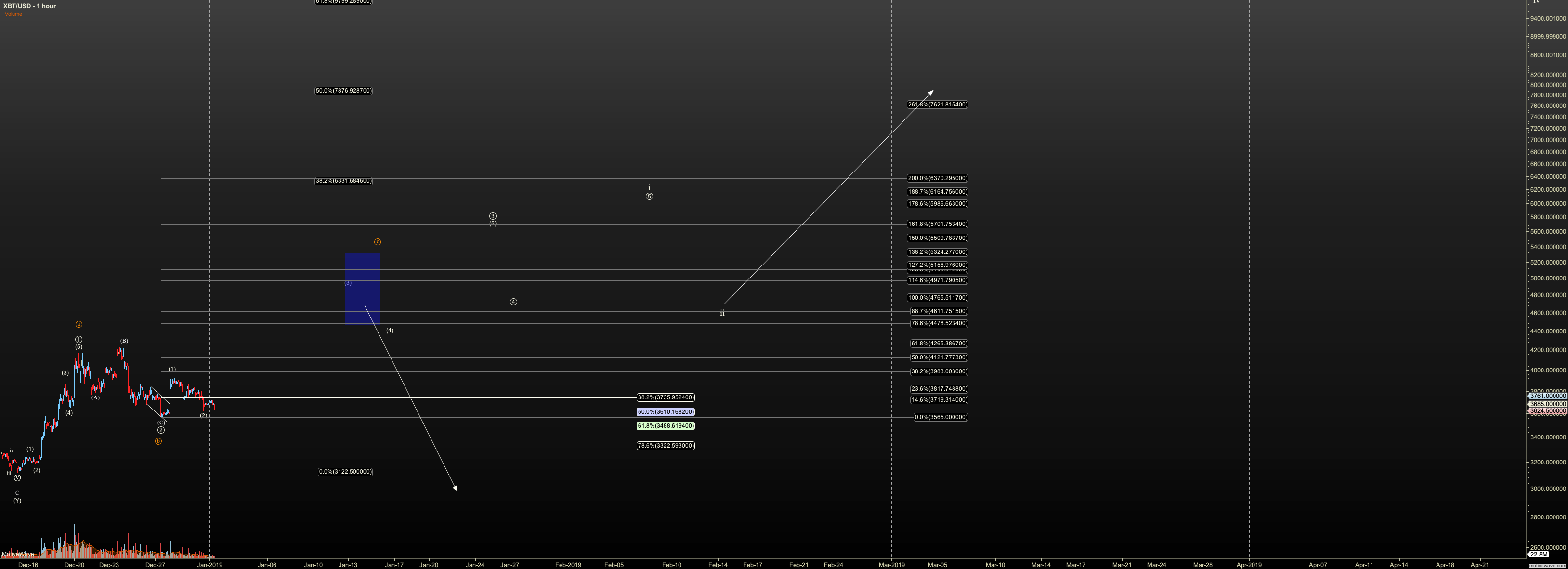
Task: Select the circled 4 wave marker
Action: (513, 302)
